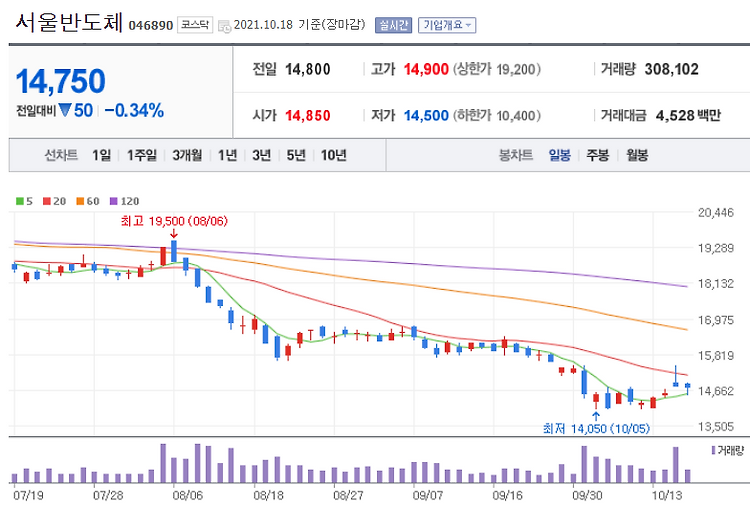Show the 3년 line chart
The height and width of the screenshot is (506, 750).
point(262,155)
